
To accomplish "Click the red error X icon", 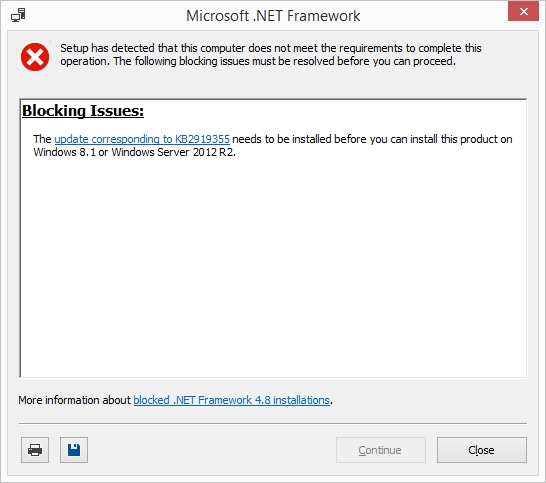I will coord(35,57).
